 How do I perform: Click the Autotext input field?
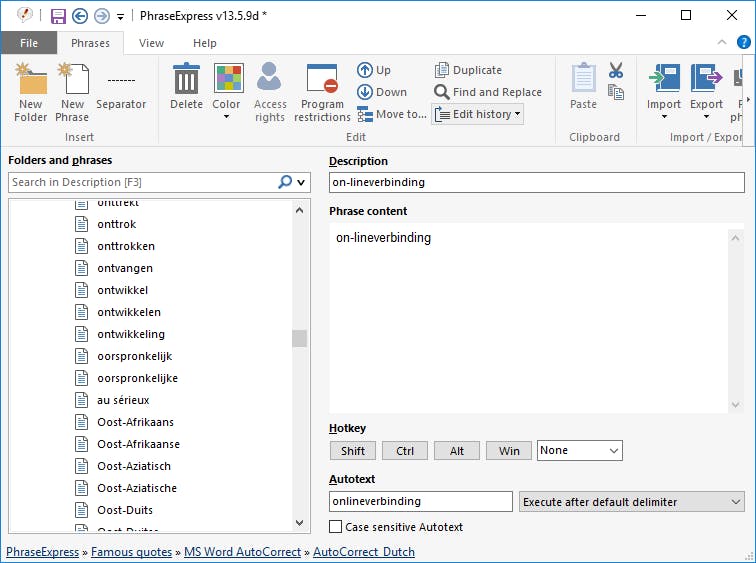click(x=420, y=501)
